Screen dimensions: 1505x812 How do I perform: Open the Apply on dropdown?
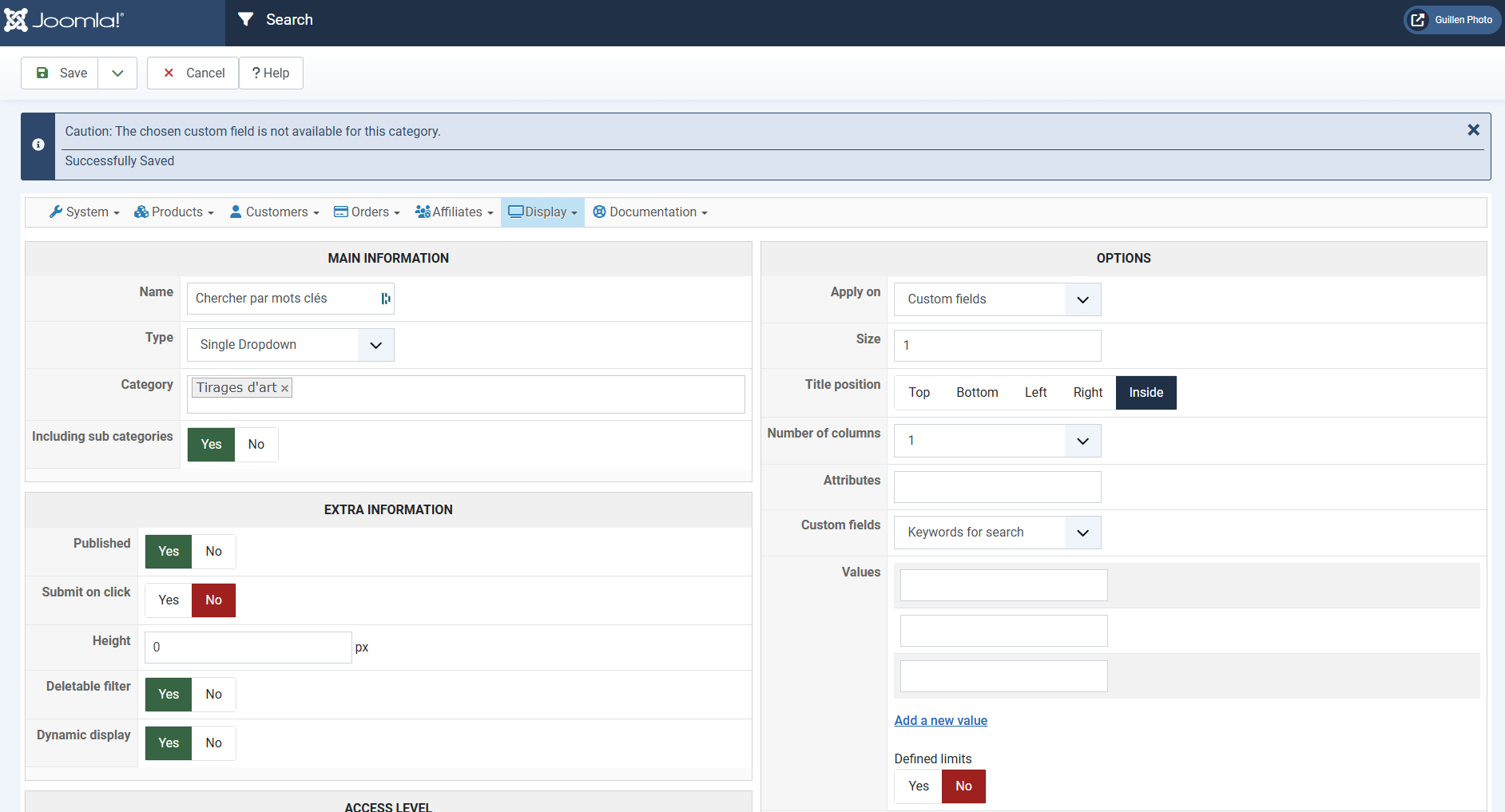pyautogui.click(x=998, y=299)
